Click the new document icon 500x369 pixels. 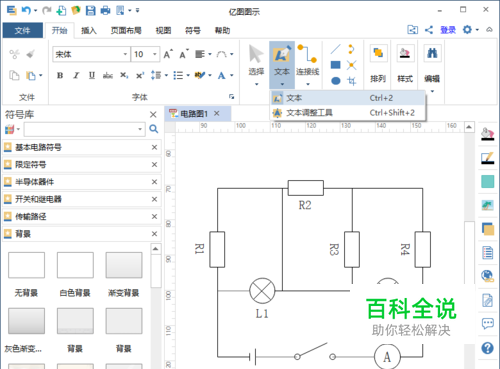[x=61, y=10]
